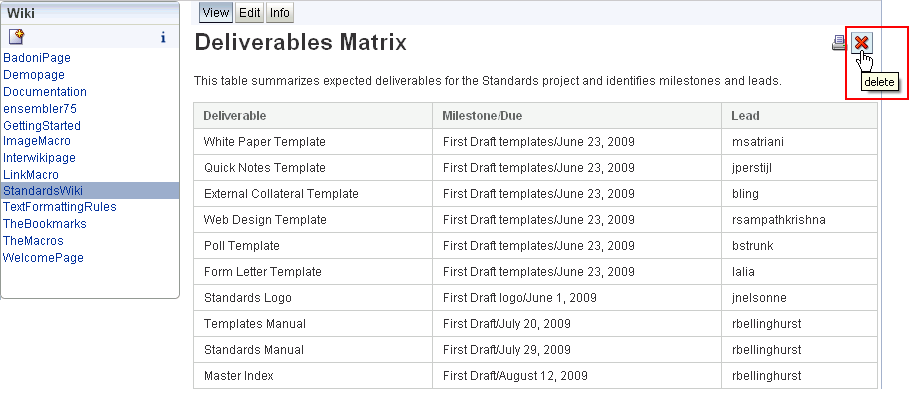The width and height of the screenshot is (910, 407).
Task: Open the ensembler75 page
Action: pyautogui.click(x=39, y=108)
